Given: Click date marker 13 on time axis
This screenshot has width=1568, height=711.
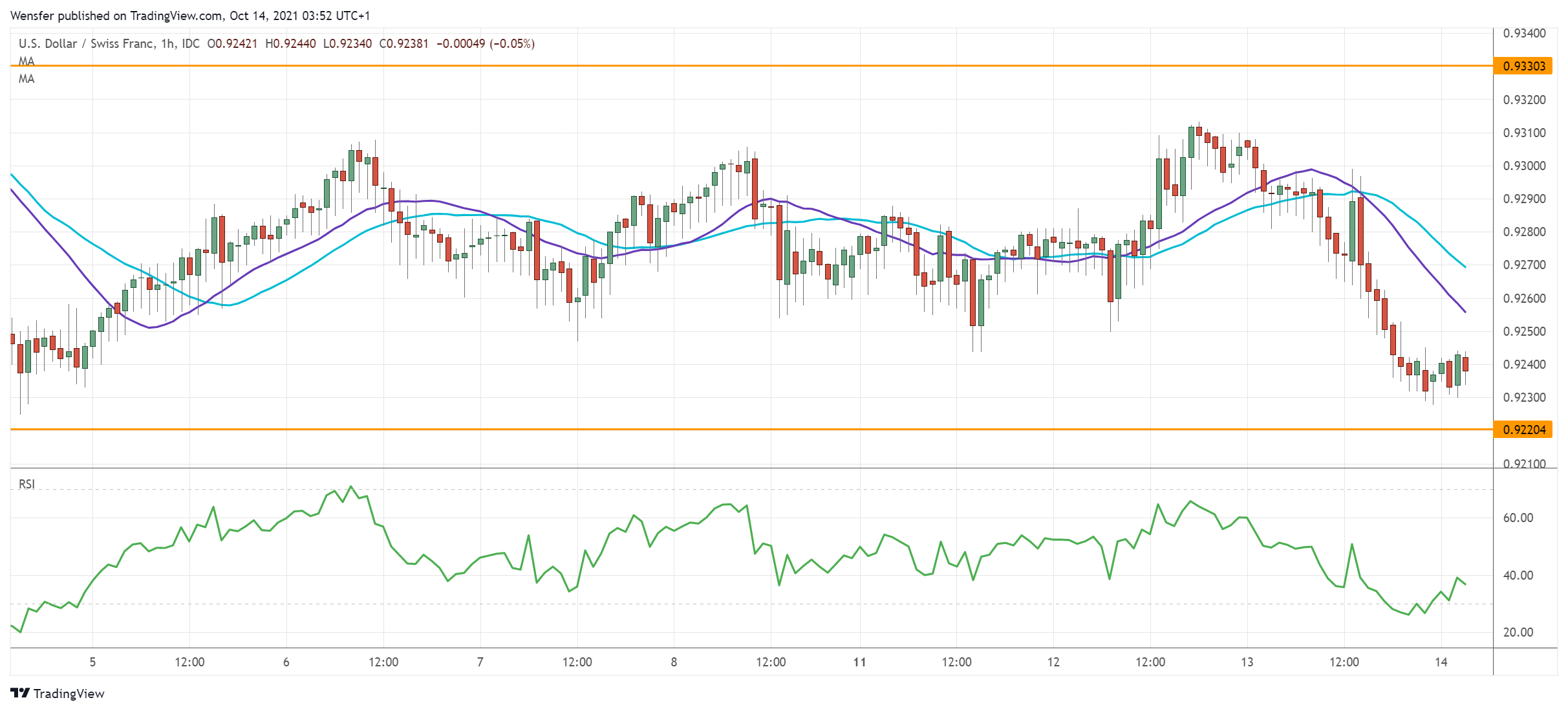Looking at the screenshot, I should (x=1247, y=662).
